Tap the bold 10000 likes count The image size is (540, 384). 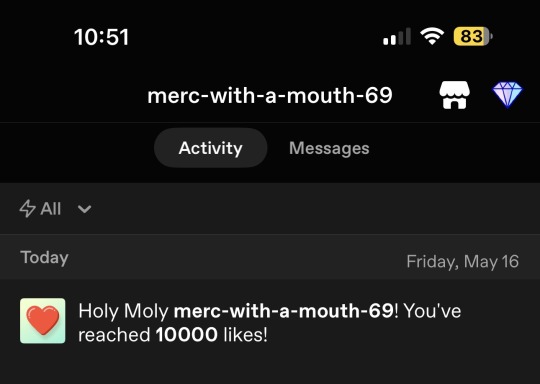point(186,334)
